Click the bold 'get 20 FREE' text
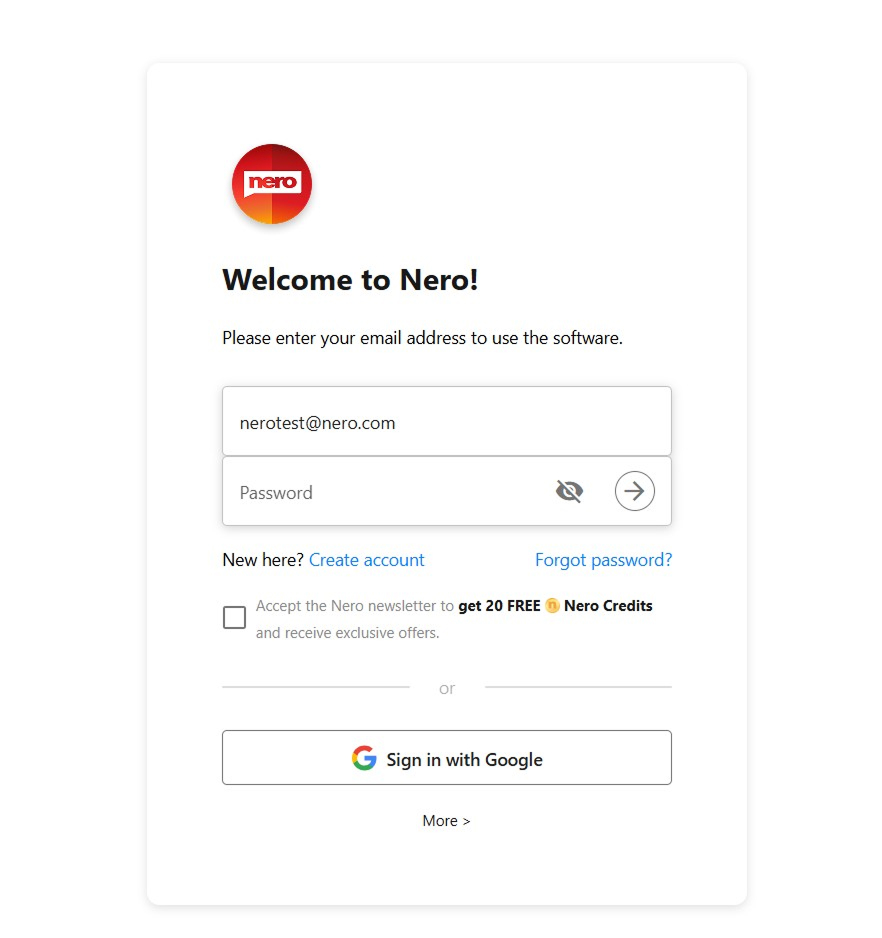The height and width of the screenshot is (938, 882). [x=499, y=605]
